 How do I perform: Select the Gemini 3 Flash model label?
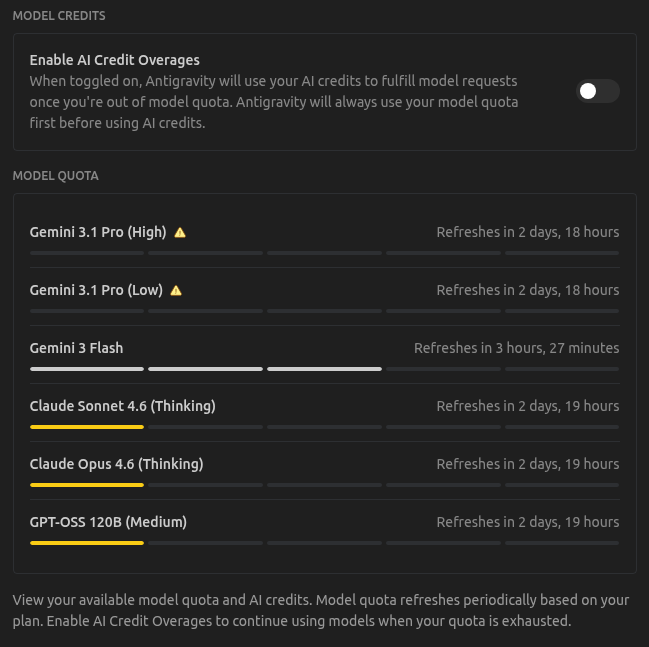(77, 348)
